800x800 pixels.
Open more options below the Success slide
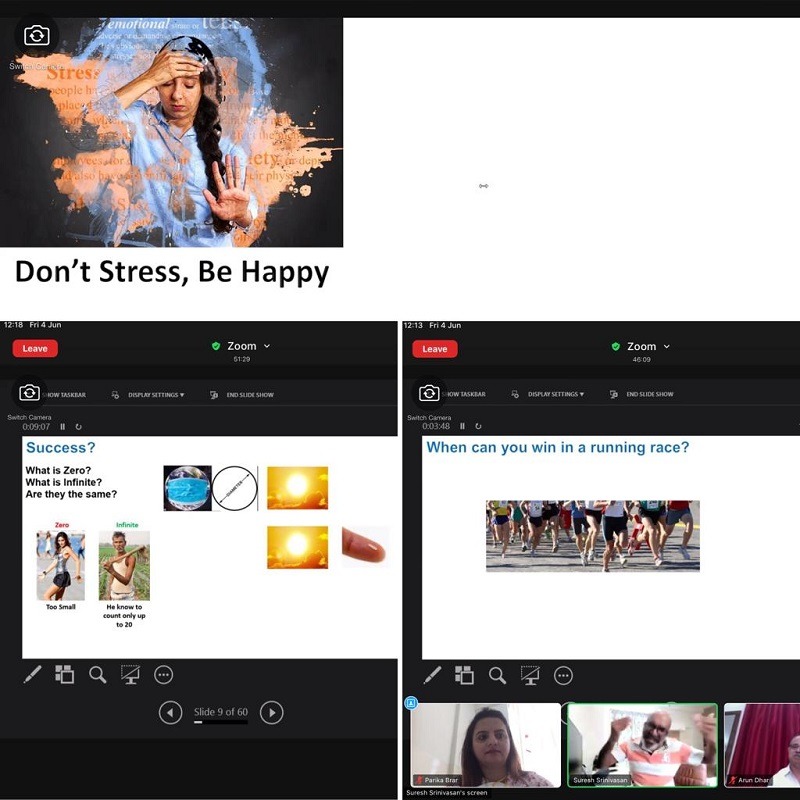(x=164, y=675)
